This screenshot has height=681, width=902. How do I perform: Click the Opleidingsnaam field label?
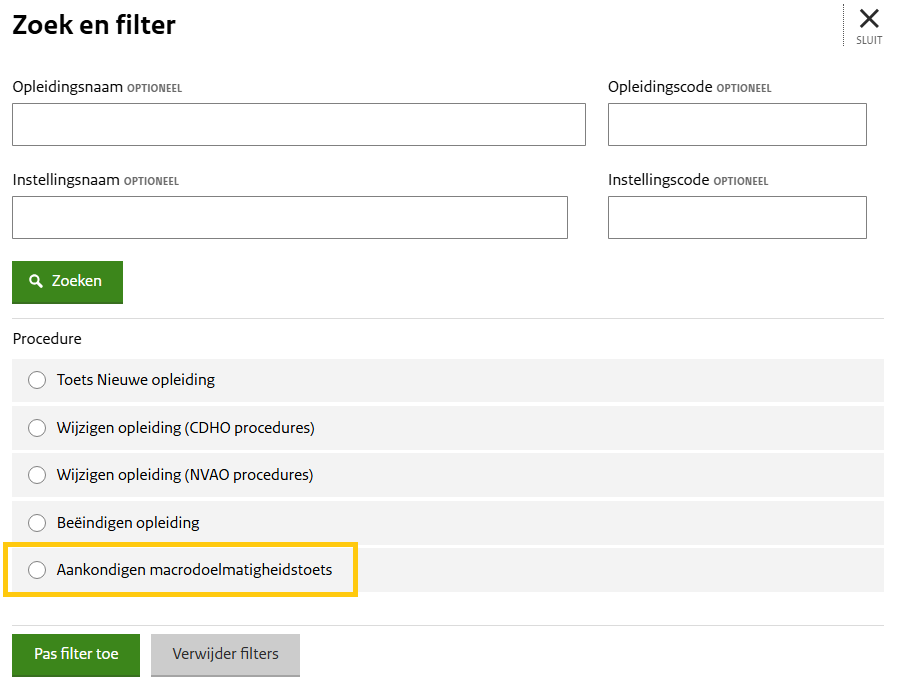tap(68, 87)
